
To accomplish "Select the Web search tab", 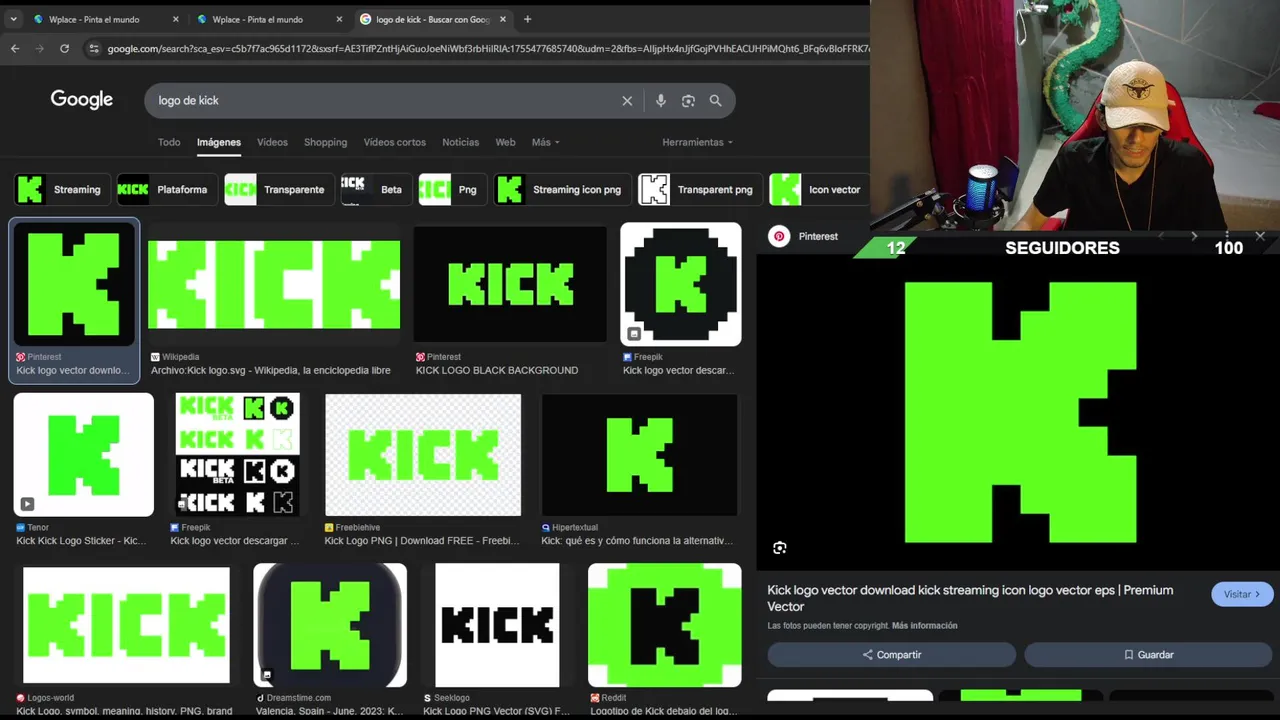I will point(505,142).
